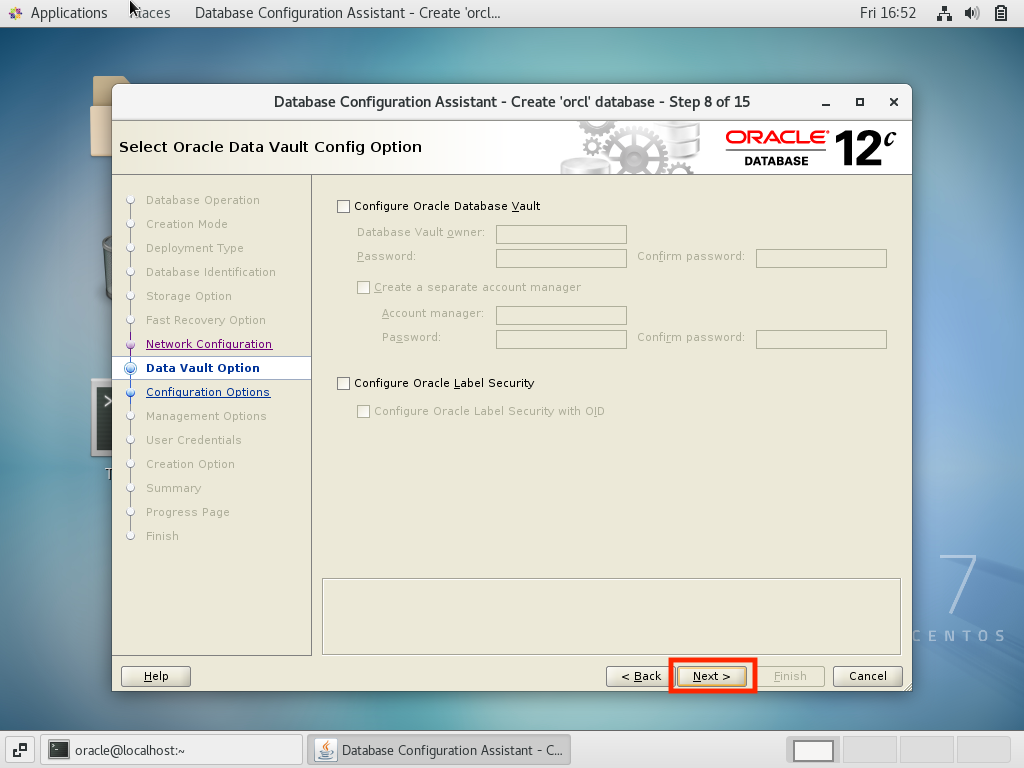Click the Database Vault owner Password field

click(x=561, y=258)
